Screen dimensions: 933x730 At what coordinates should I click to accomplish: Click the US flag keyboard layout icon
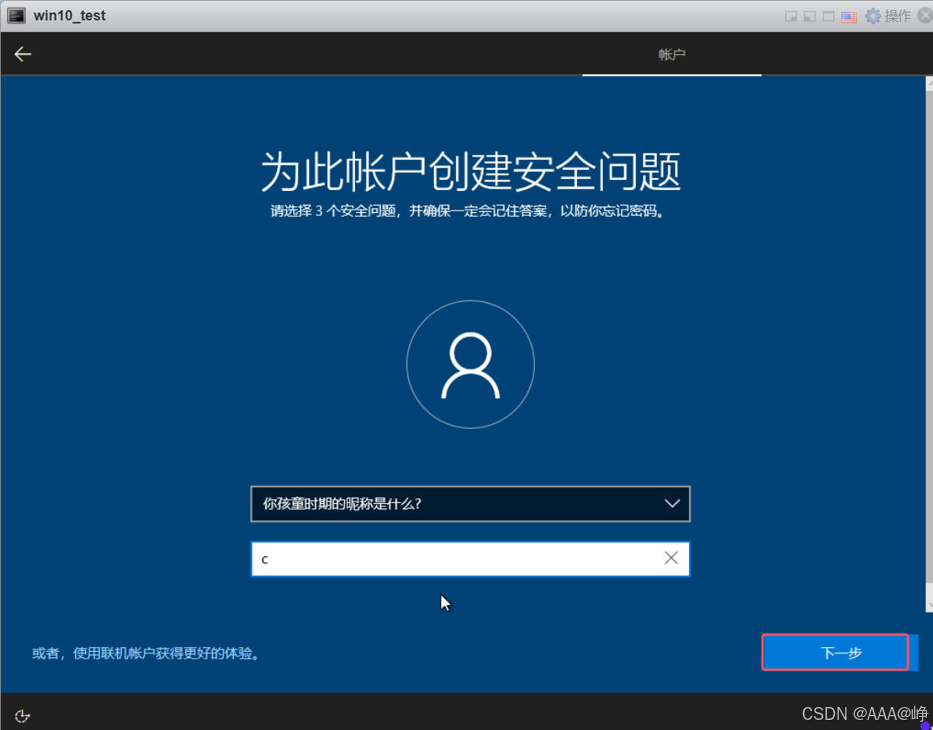point(849,16)
